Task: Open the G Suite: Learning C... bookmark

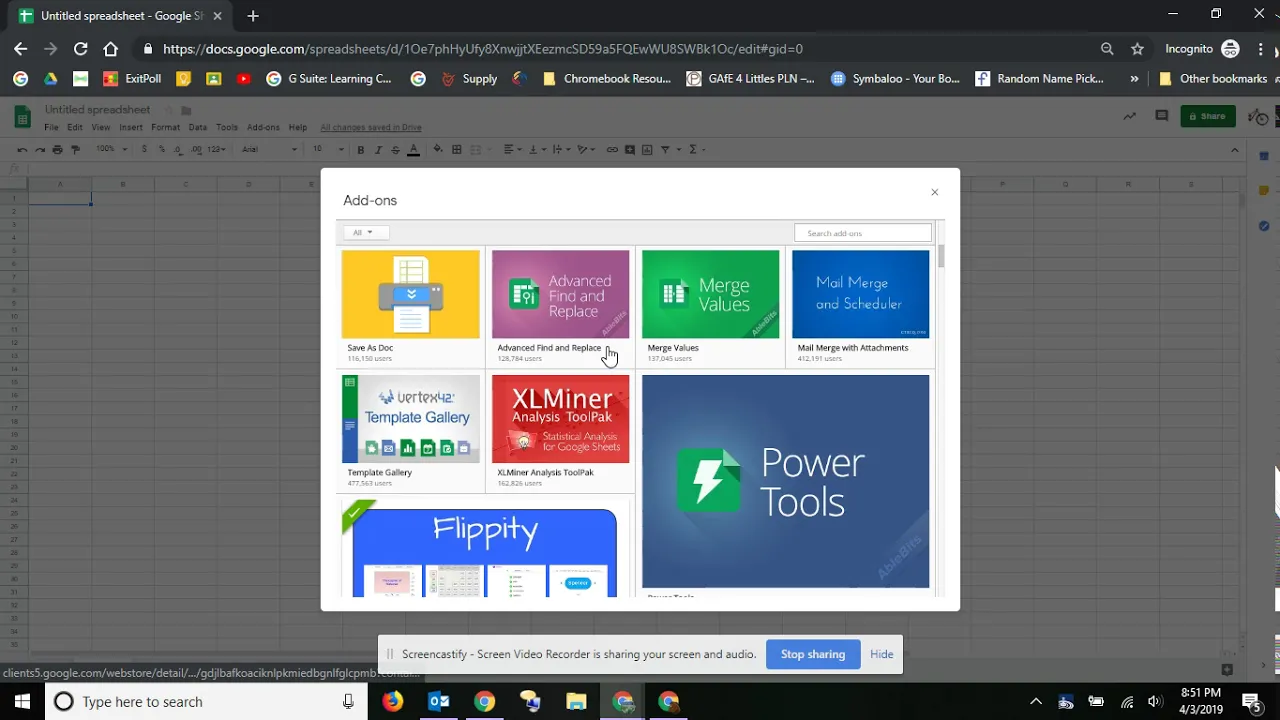Action: pos(329,78)
